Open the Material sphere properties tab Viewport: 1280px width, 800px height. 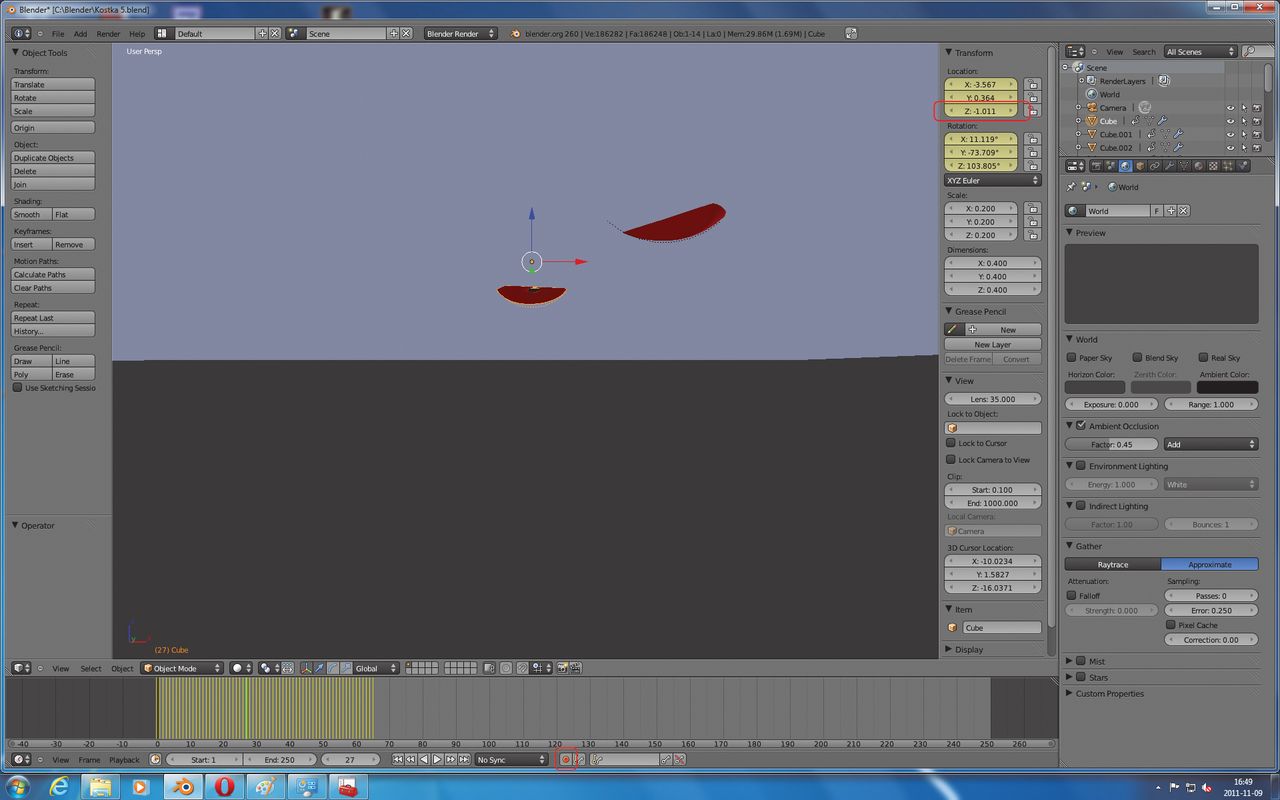pos(1198,166)
